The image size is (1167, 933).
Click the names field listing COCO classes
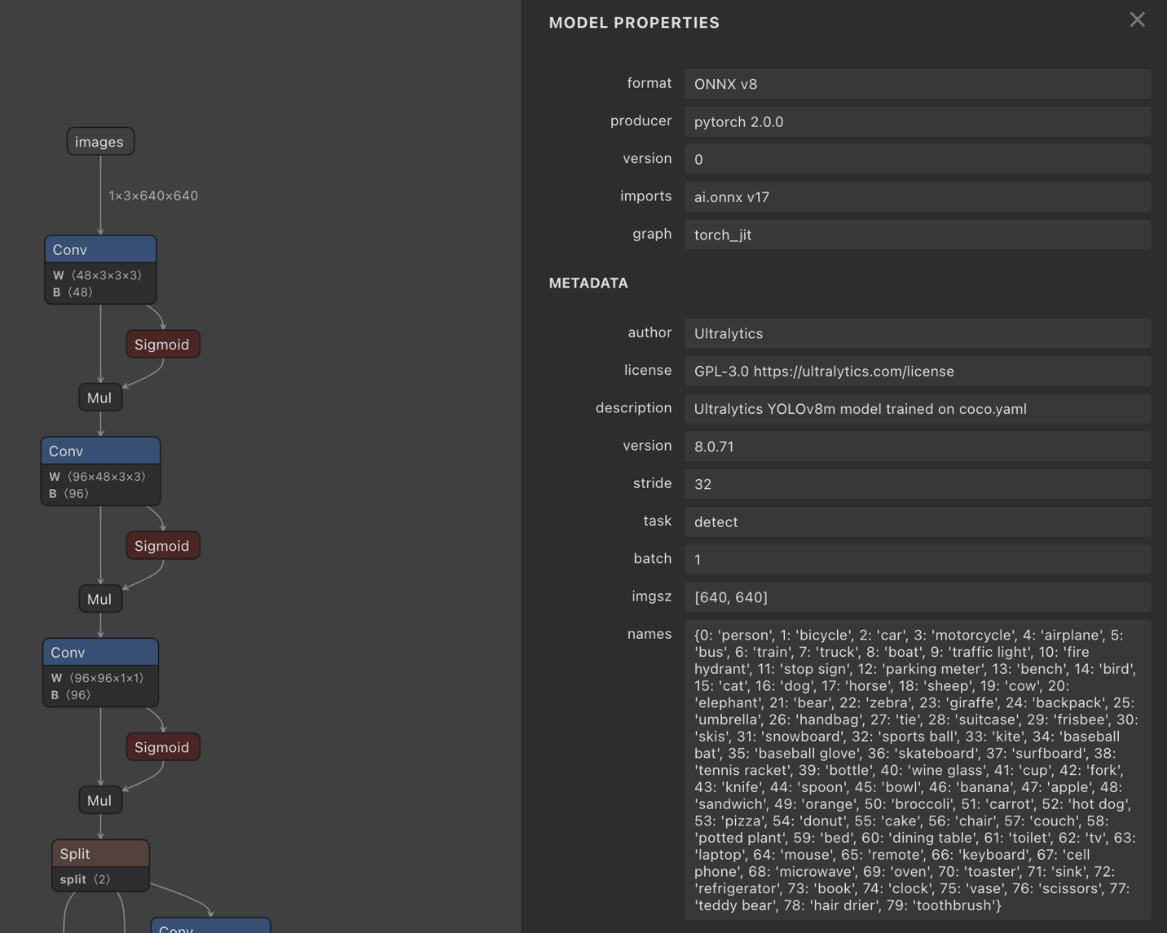tap(916, 770)
